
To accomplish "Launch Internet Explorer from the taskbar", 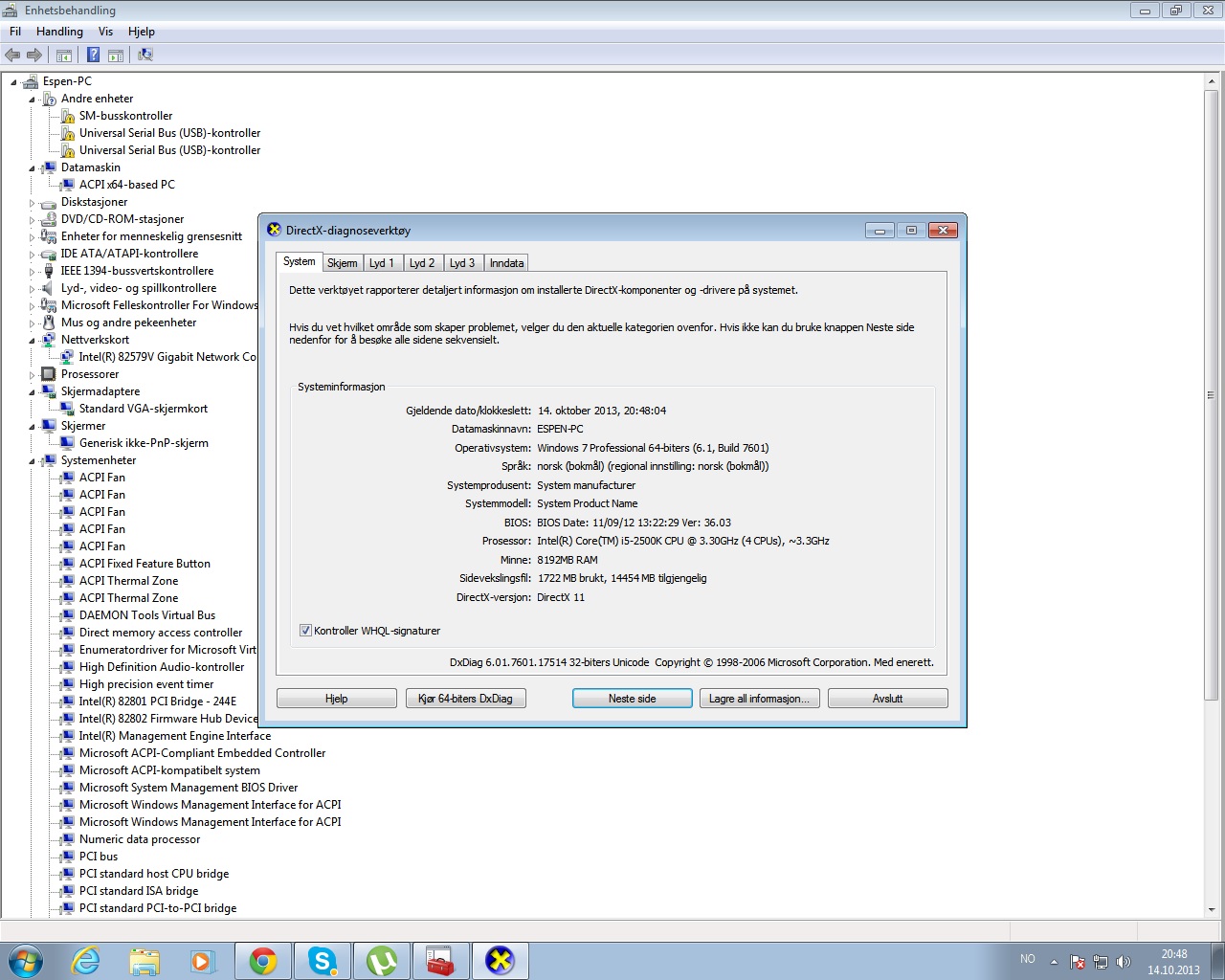I will (x=86, y=961).
